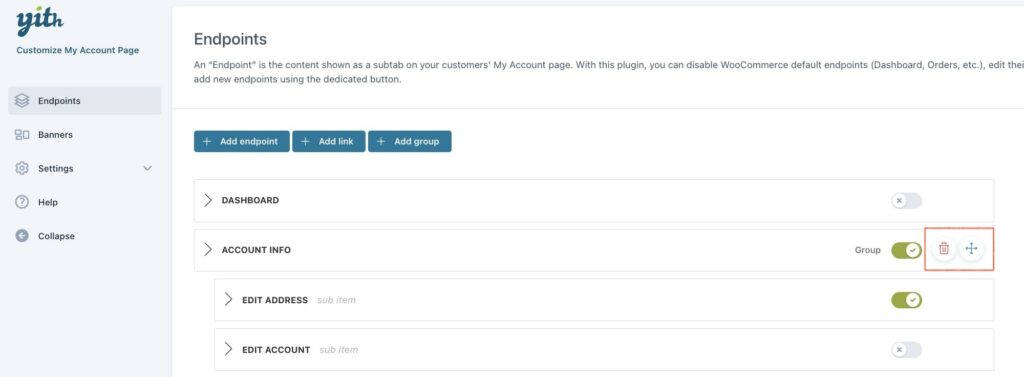This screenshot has width=1024, height=377.
Task: Turn off the Edit Address toggle
Action: click(906, 300)
